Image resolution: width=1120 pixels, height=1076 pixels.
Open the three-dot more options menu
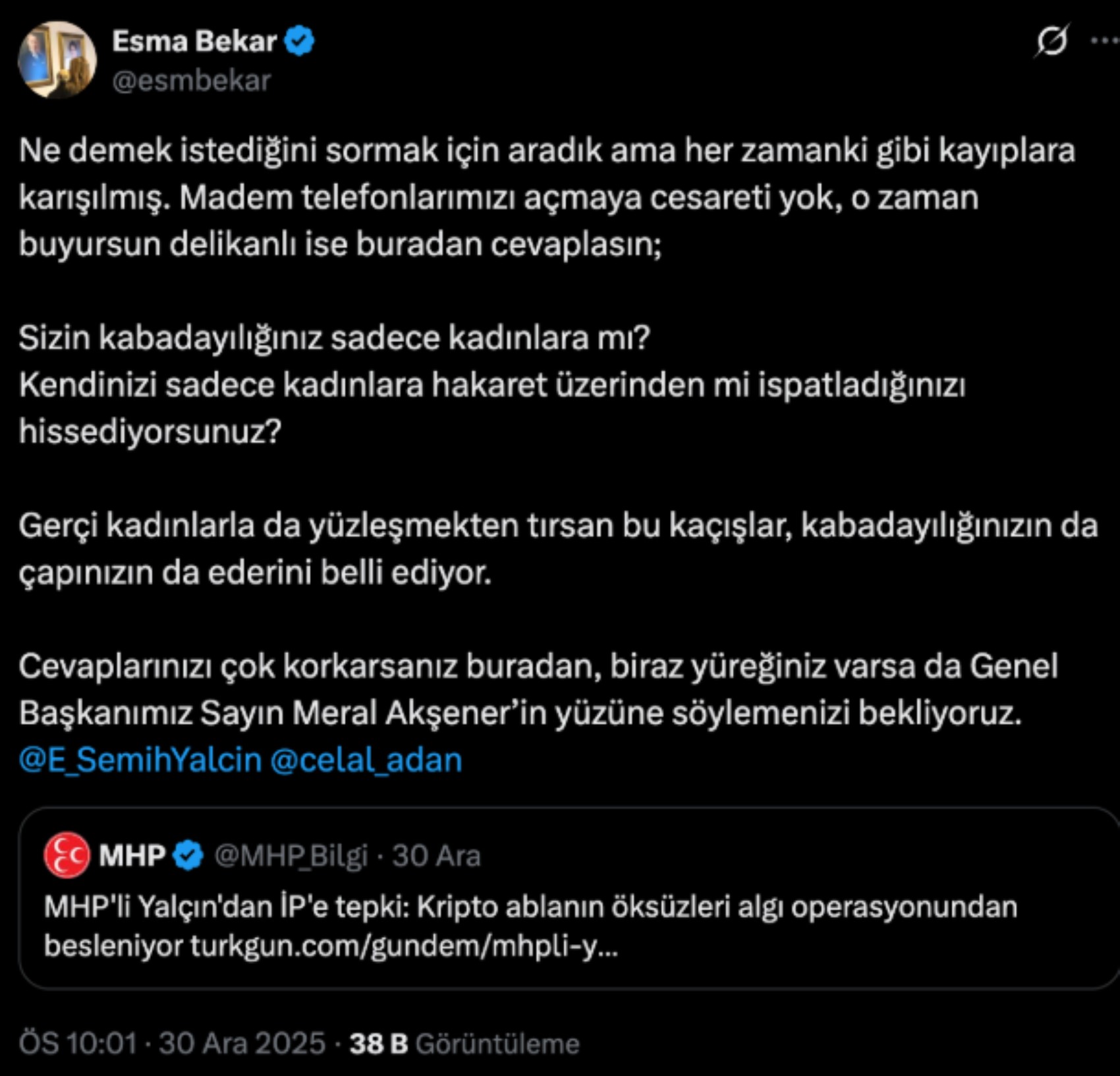(1104, 42)
